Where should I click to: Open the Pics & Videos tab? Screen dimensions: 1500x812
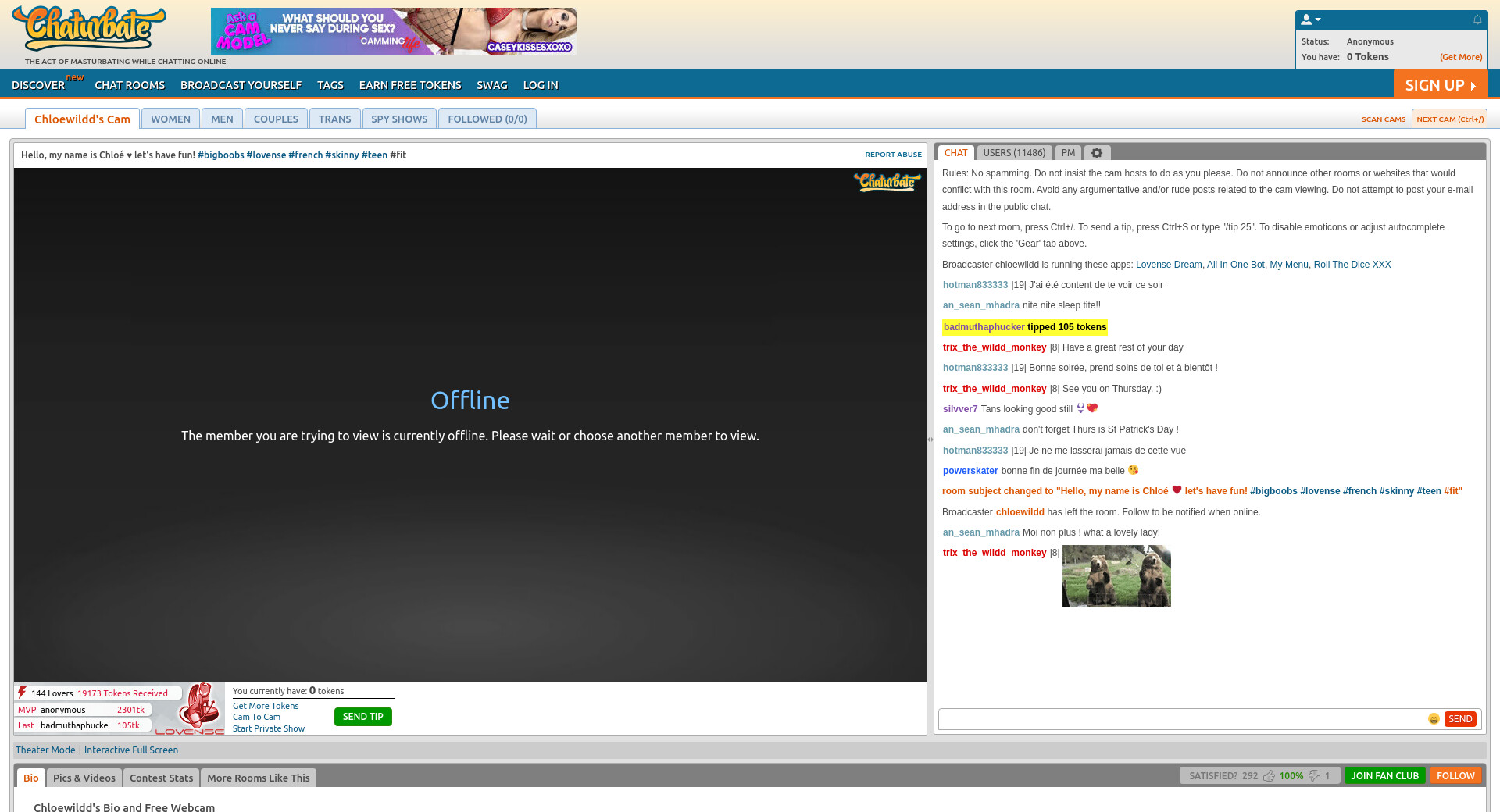coord(84,778)
